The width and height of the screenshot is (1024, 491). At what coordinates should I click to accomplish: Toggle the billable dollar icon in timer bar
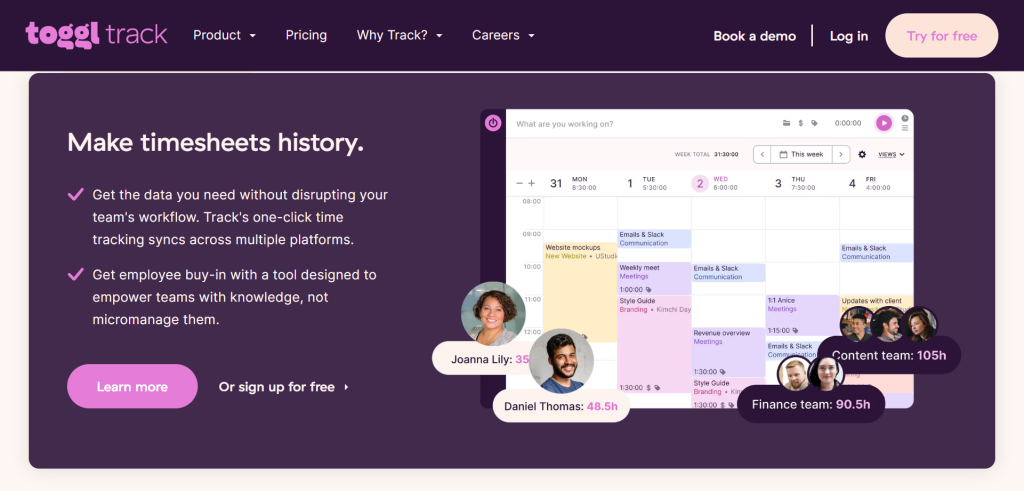[801, 123]
